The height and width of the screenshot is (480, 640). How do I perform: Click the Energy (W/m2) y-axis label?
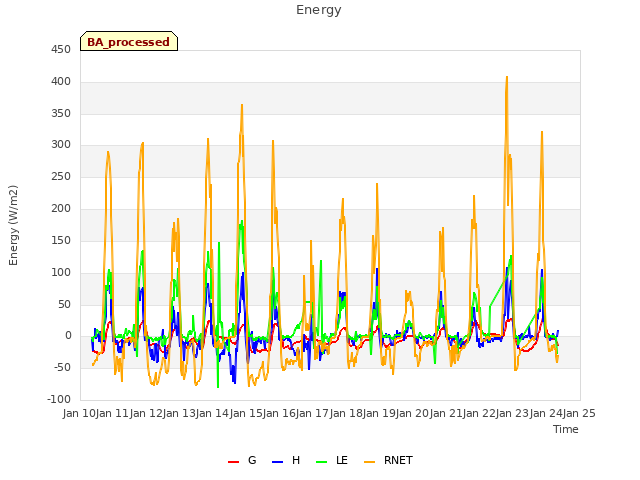pyautogui.click(x=13, y=225)
